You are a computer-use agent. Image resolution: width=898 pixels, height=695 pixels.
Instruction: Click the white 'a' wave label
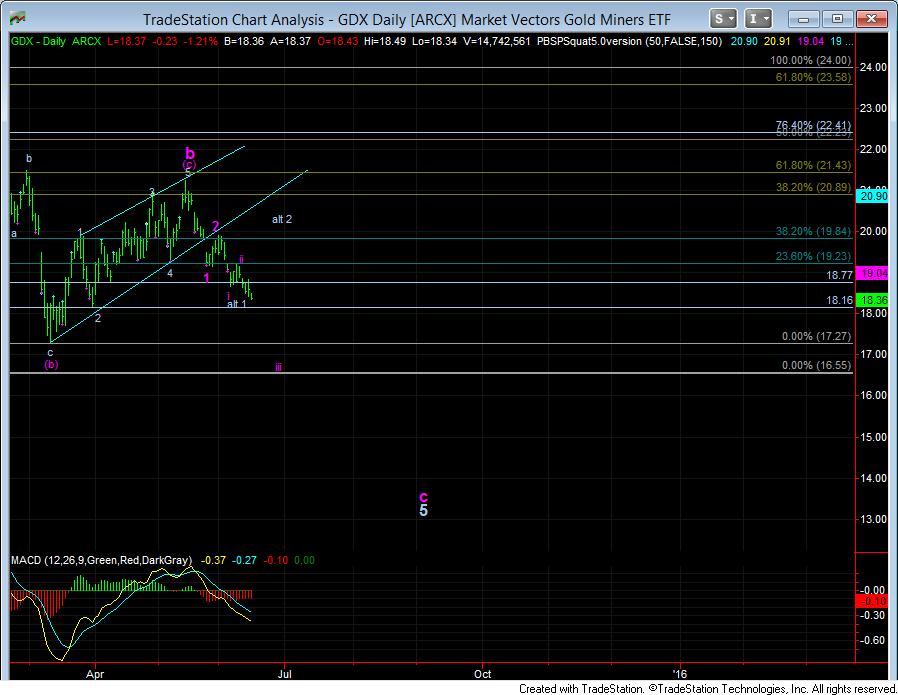(x=14, y=234)
